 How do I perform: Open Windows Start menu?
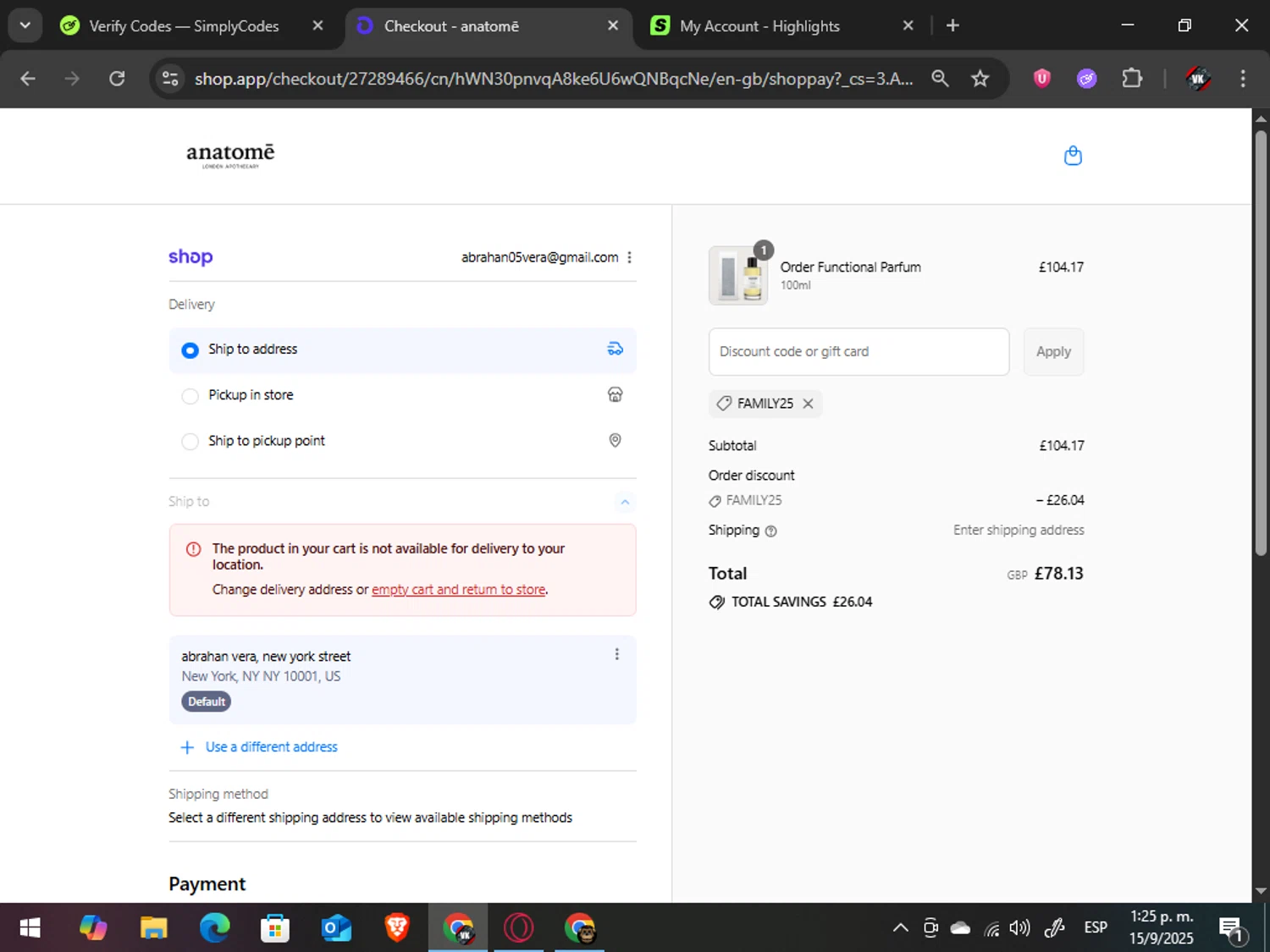pos(30,928)
